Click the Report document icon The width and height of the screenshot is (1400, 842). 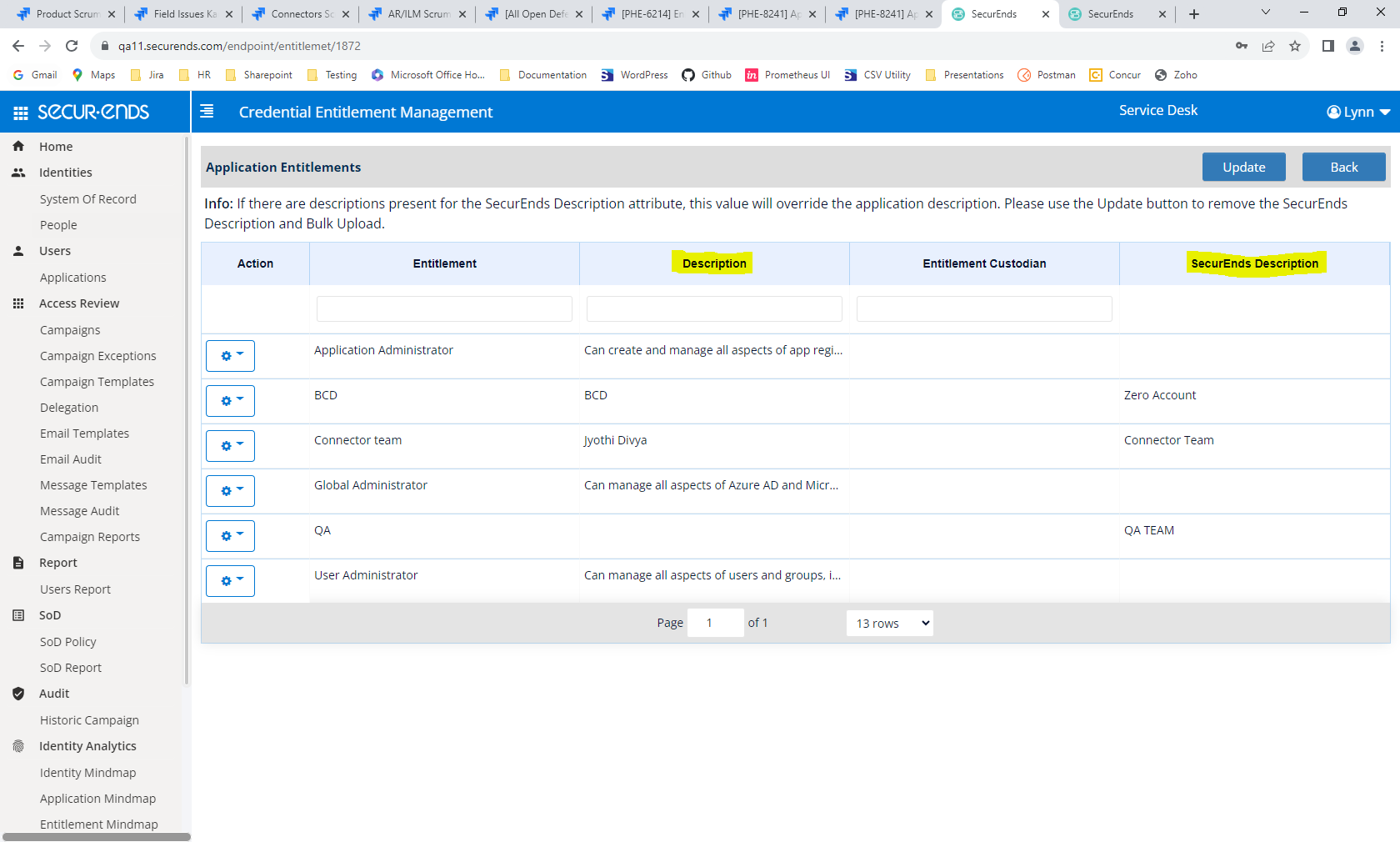point(18,563)
